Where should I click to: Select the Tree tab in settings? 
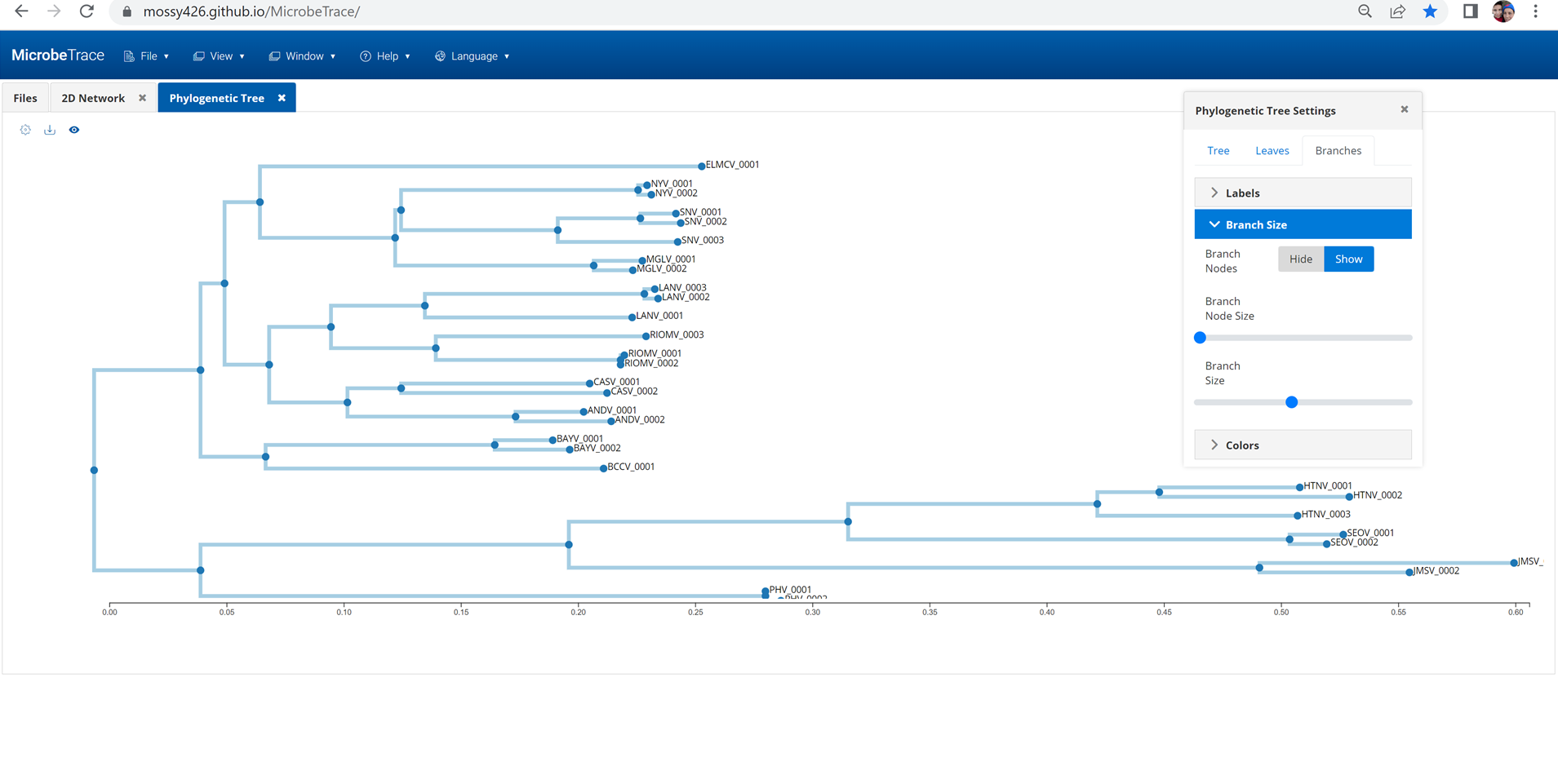tap(1217, 150)
